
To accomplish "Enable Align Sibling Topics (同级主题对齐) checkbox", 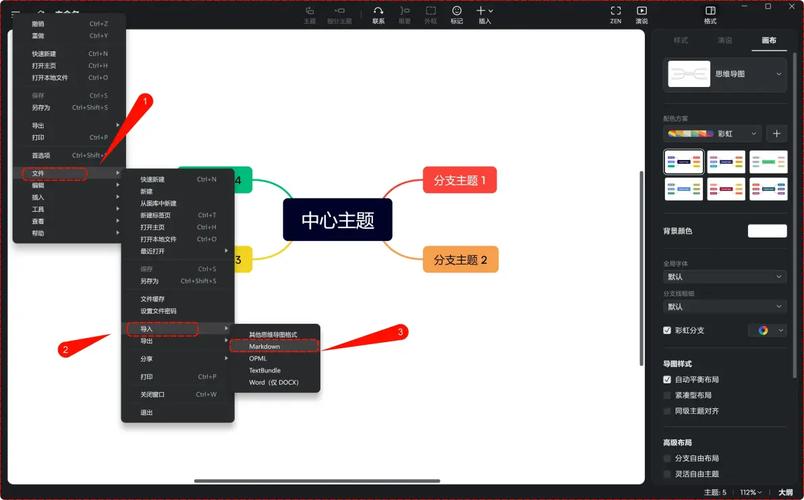I will click(667, 411).
